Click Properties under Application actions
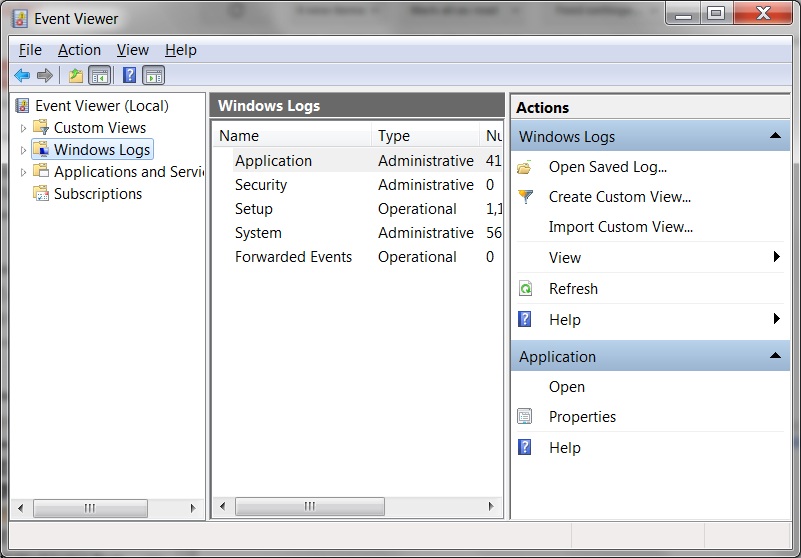The image size is (801, 558). click(582, 416)
